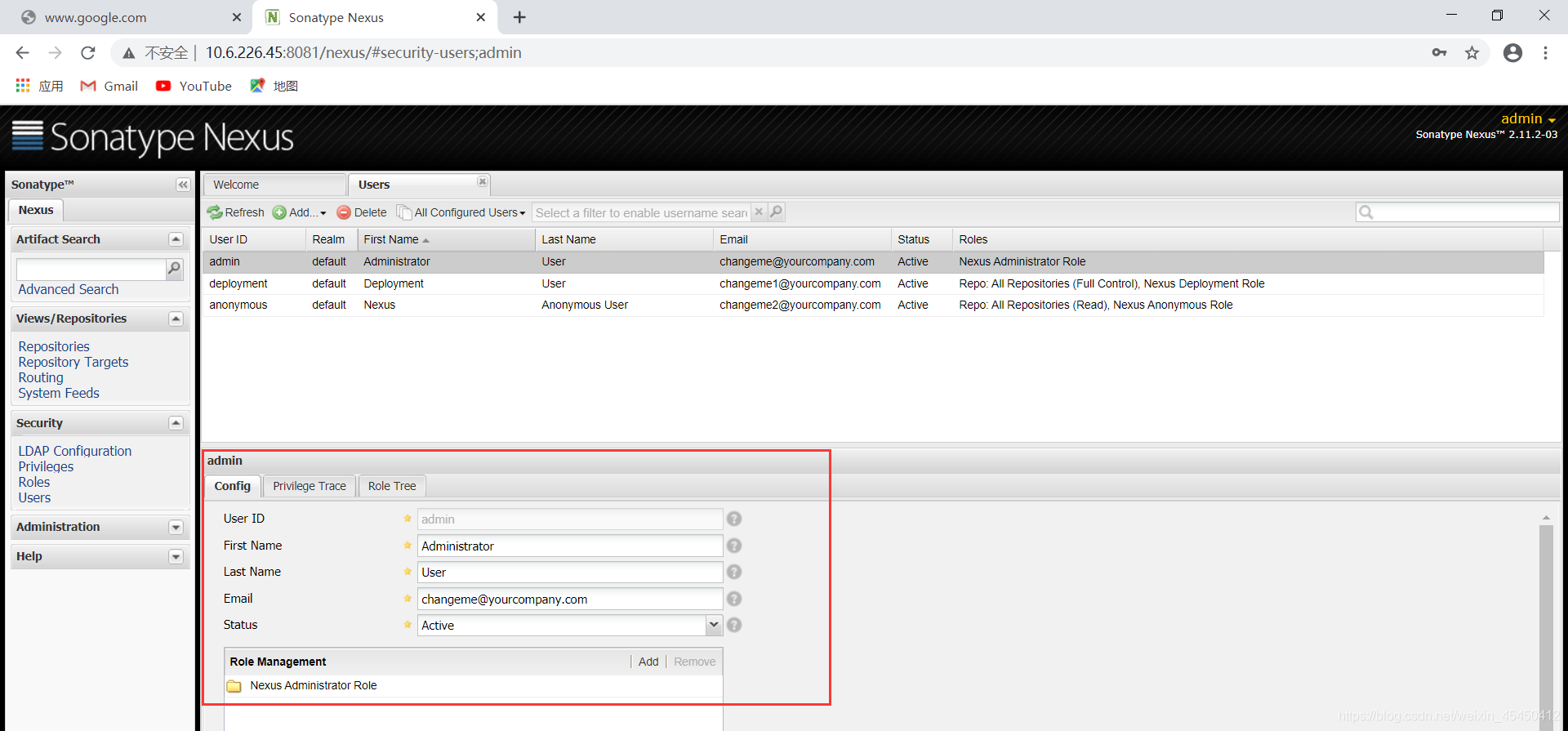Open the Privileges link
The height and width of the screenshot is (731, 1568).
(46, 466)
